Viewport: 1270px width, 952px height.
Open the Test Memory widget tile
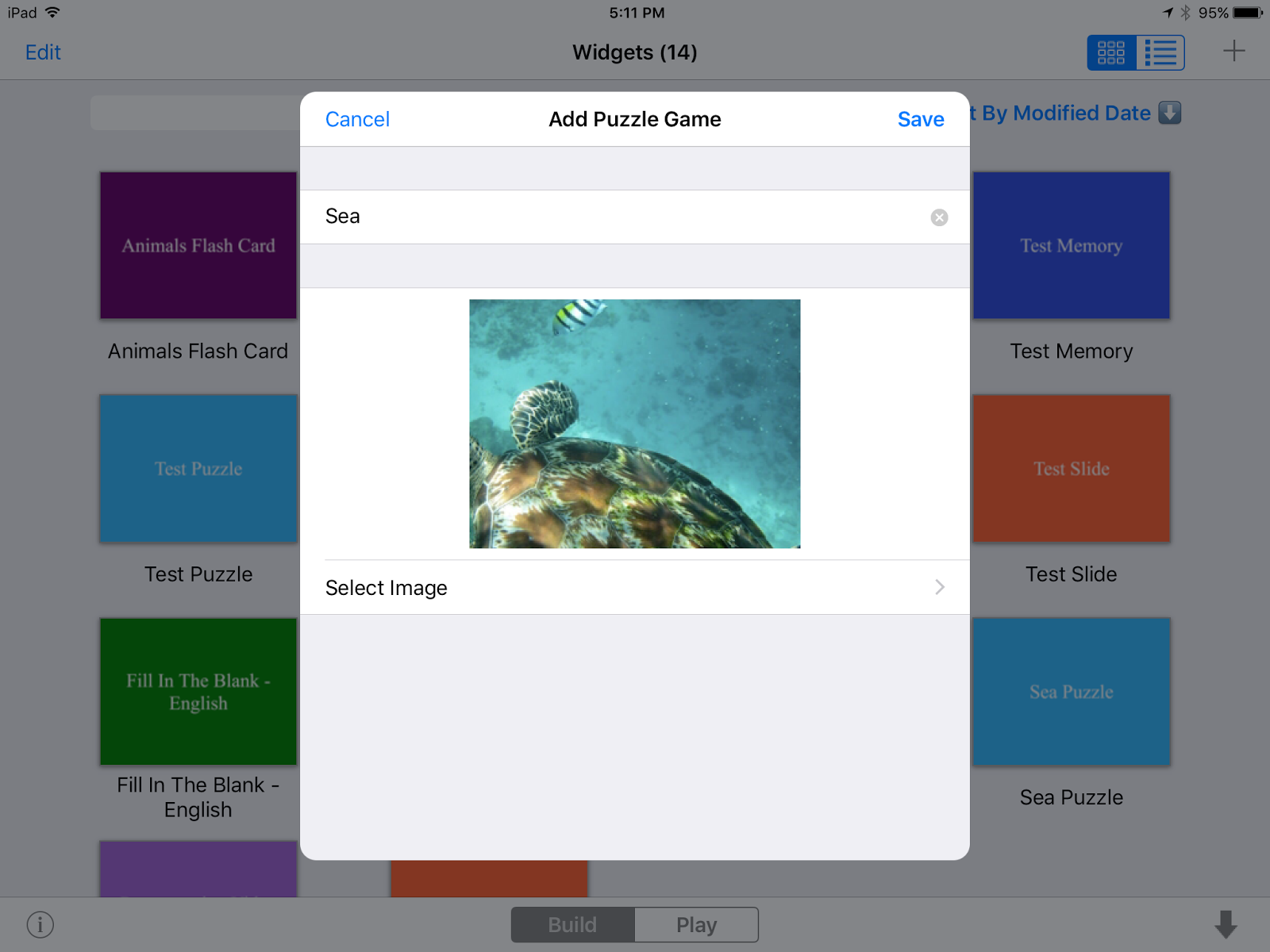tap(1072, 246)
